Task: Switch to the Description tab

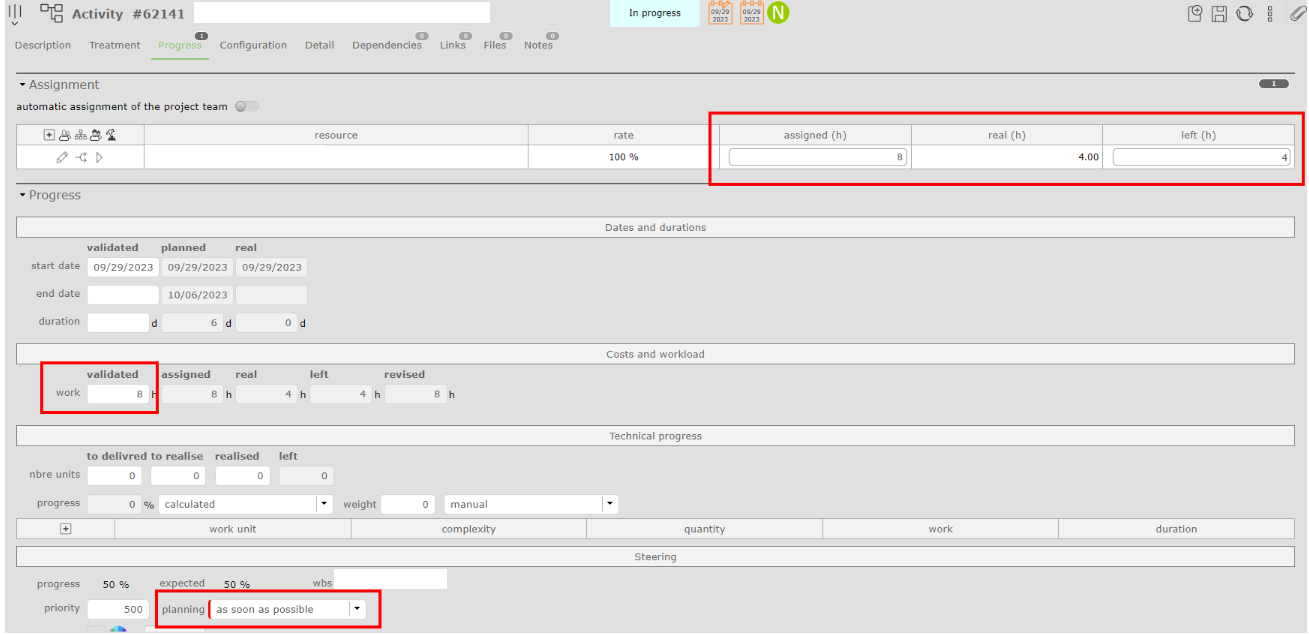Action: pyautogui.click(x=43, y=45)
